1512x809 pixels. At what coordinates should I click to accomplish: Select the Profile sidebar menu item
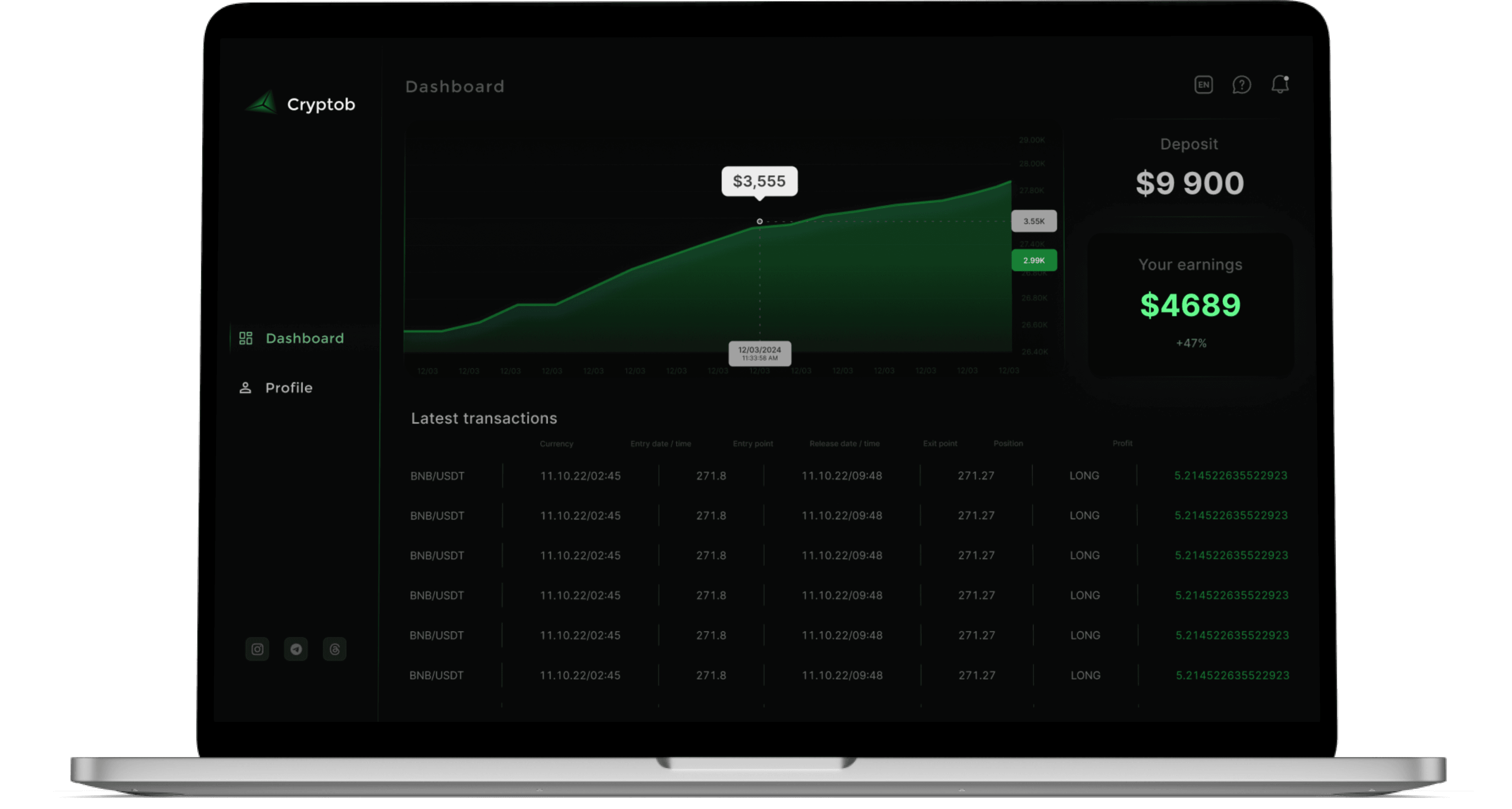[276, 388]
